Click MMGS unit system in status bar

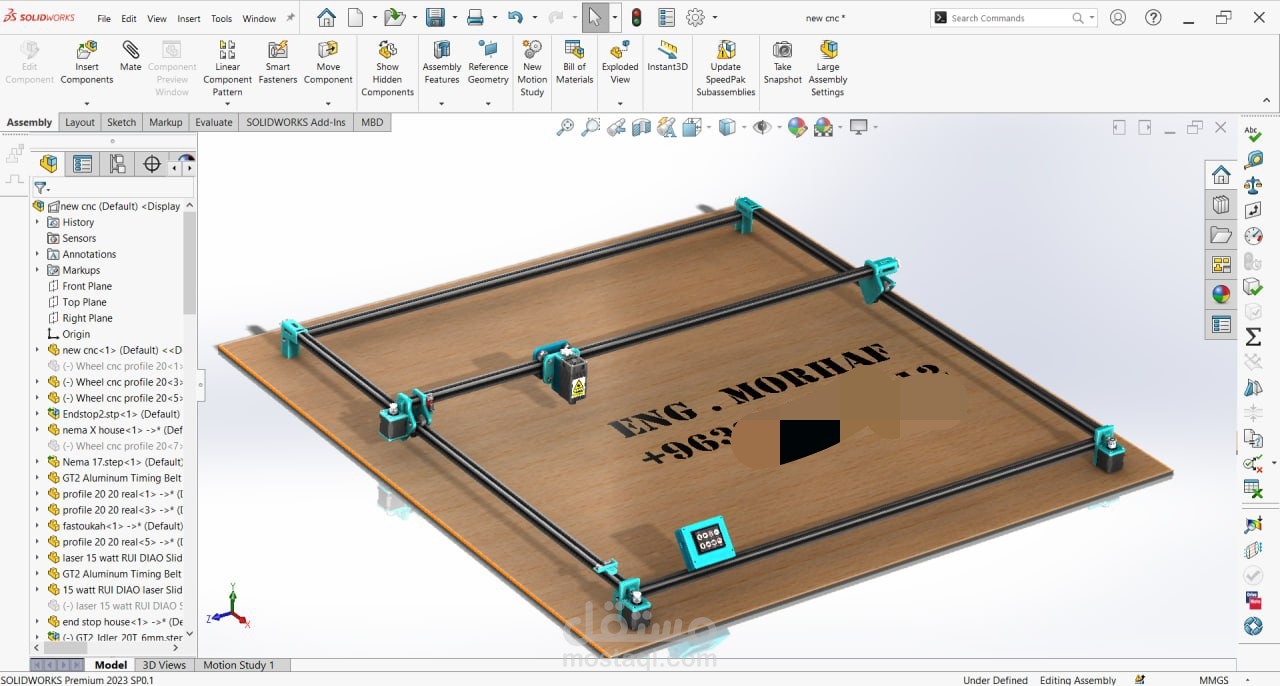click(x=1214, y=680)
